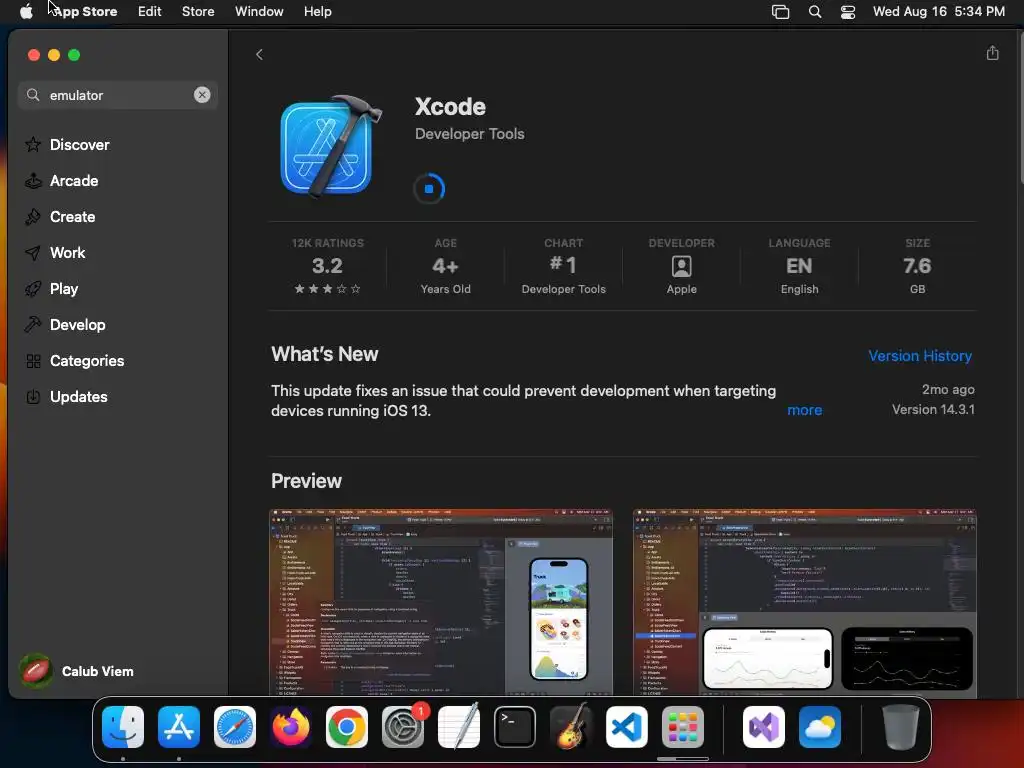Click the 4+ Years Old age rating
This screenshot has width=1024, height=768.
[x=445, y=266]
